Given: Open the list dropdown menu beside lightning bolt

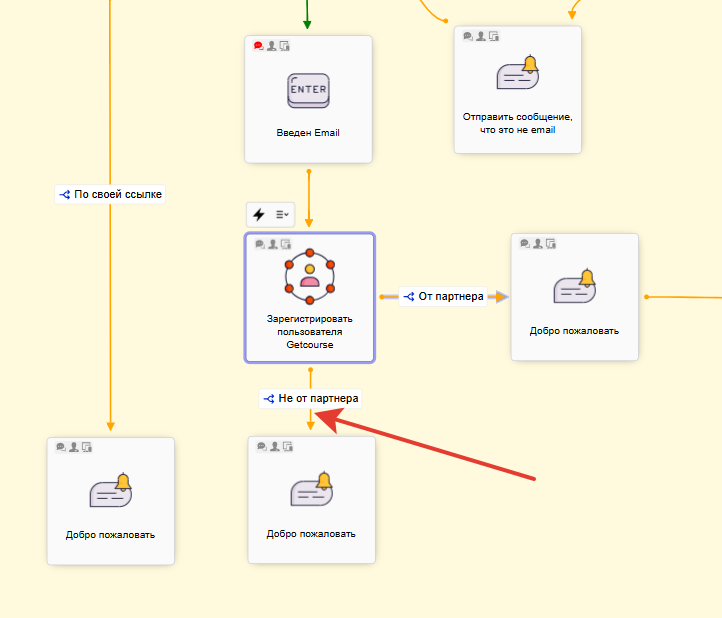Looking at the screenshot, I should 282,214.
